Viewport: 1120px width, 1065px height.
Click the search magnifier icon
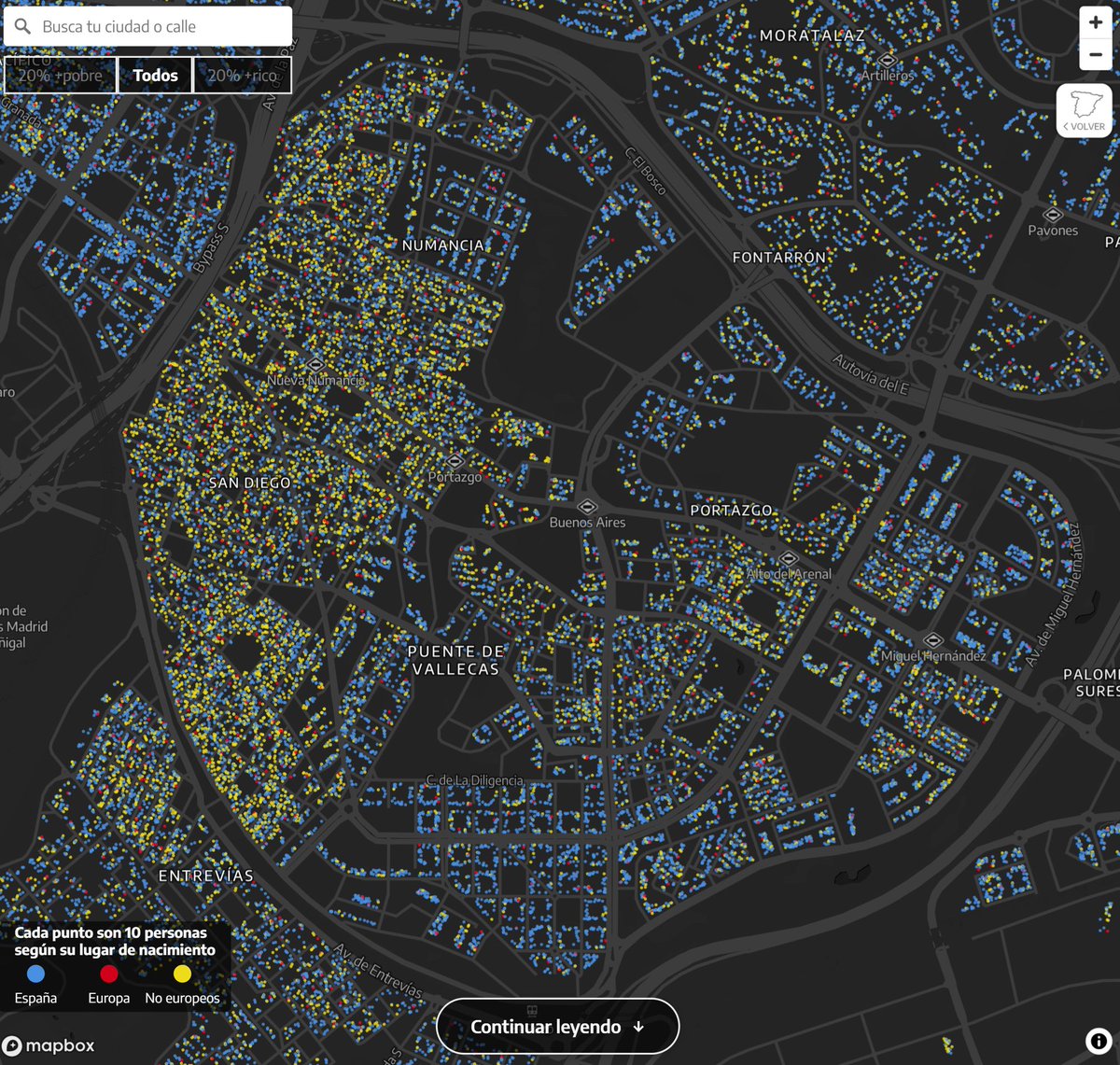point(21,25)
